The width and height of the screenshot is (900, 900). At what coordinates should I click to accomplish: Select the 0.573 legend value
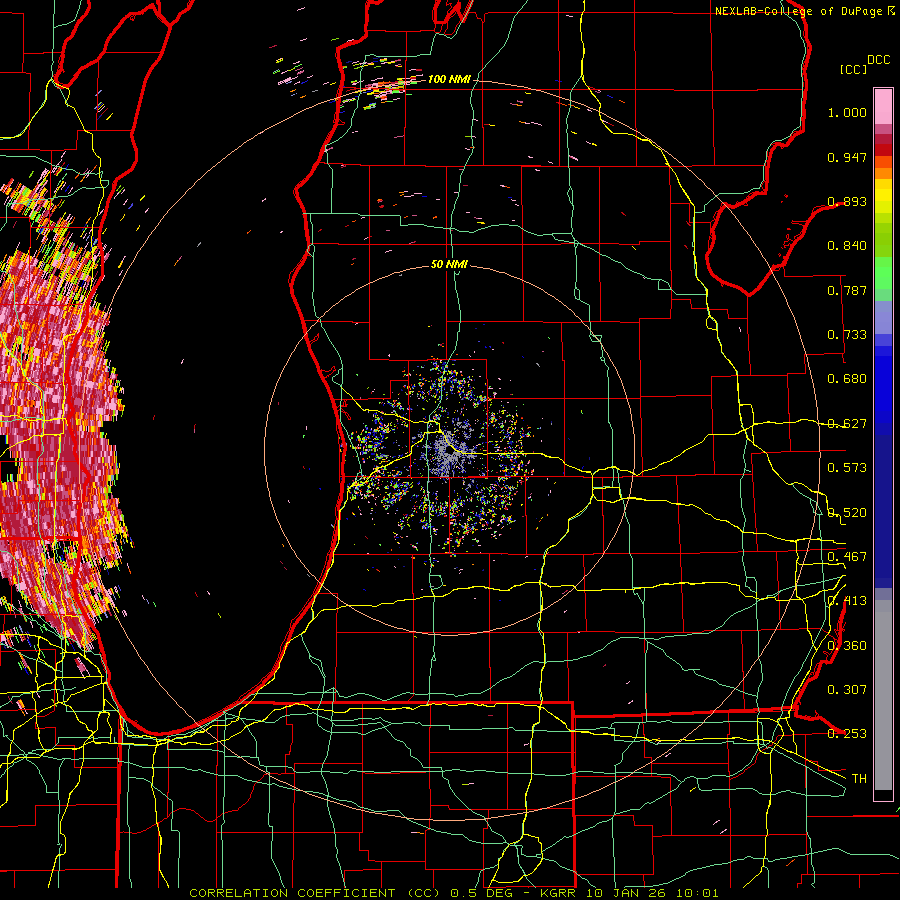click(x=847, y=468)
